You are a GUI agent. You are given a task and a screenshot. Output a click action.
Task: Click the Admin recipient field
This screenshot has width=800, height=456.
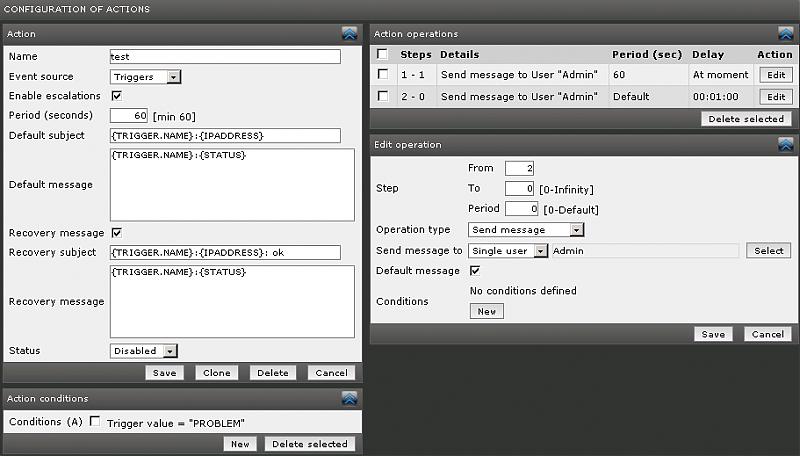pyautogui.click(x=645, y=250)
